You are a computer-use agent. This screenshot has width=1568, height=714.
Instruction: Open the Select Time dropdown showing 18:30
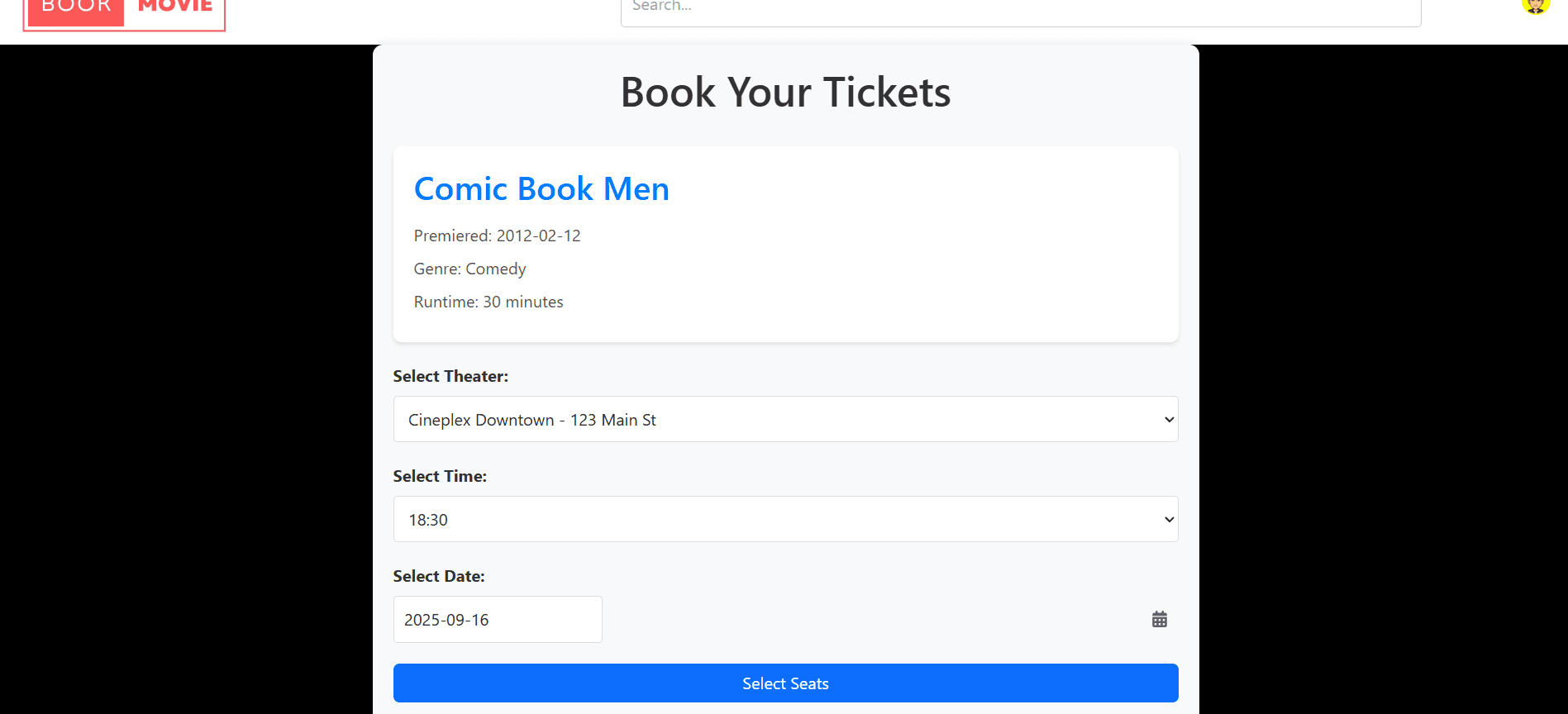click(785, 519)
